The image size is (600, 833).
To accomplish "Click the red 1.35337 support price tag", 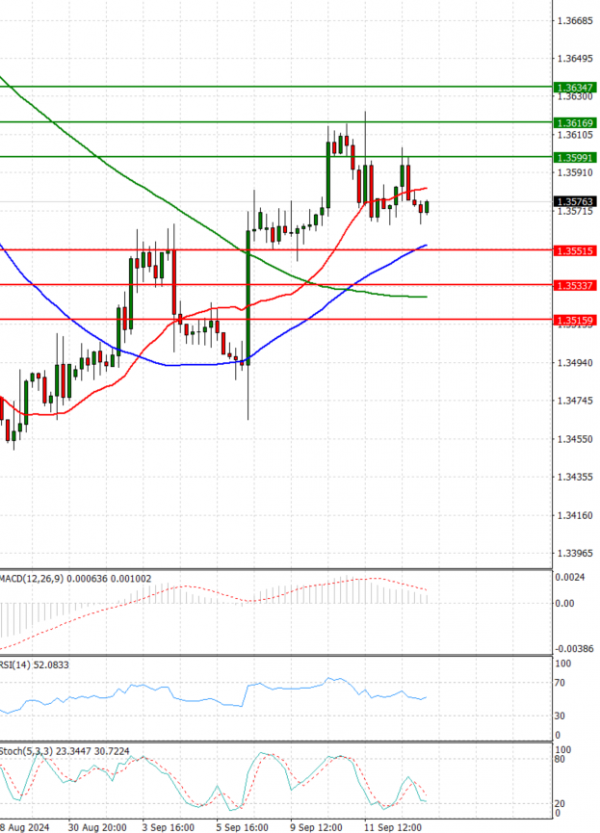I will point(575,286).
